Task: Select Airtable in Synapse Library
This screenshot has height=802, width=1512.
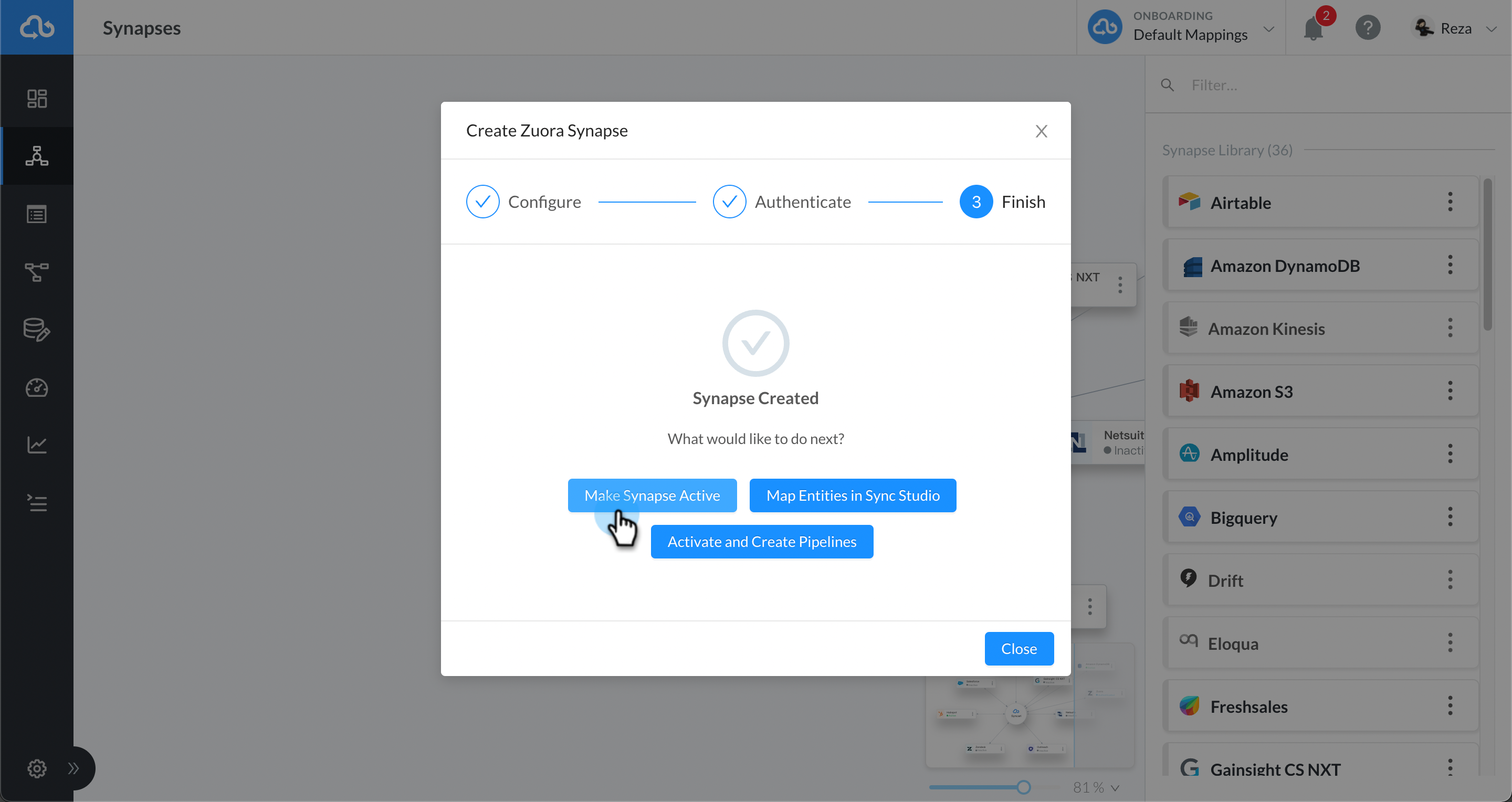Action: (x=1320, y=202)
